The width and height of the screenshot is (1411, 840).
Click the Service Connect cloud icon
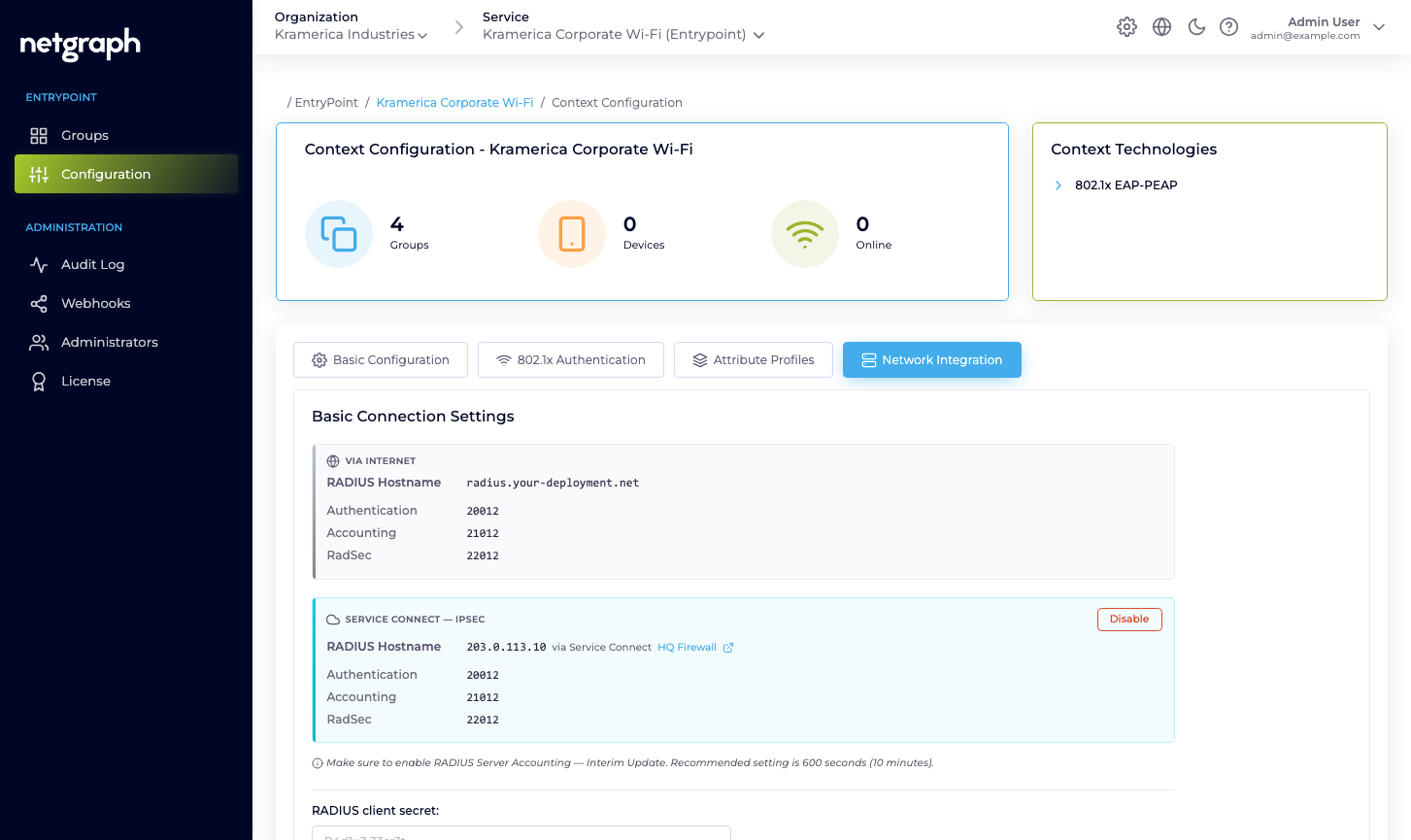point(333,620)
